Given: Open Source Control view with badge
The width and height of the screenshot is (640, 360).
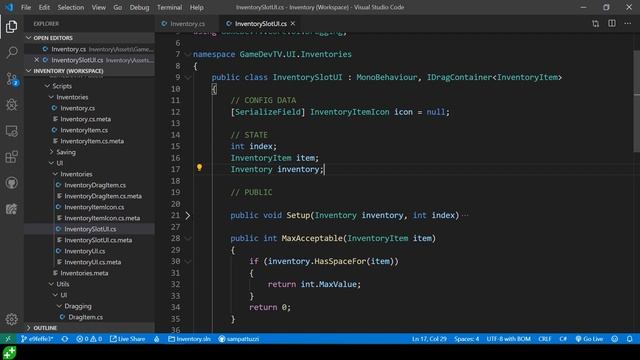Looking at the screenshot, I should click(11, 79).
